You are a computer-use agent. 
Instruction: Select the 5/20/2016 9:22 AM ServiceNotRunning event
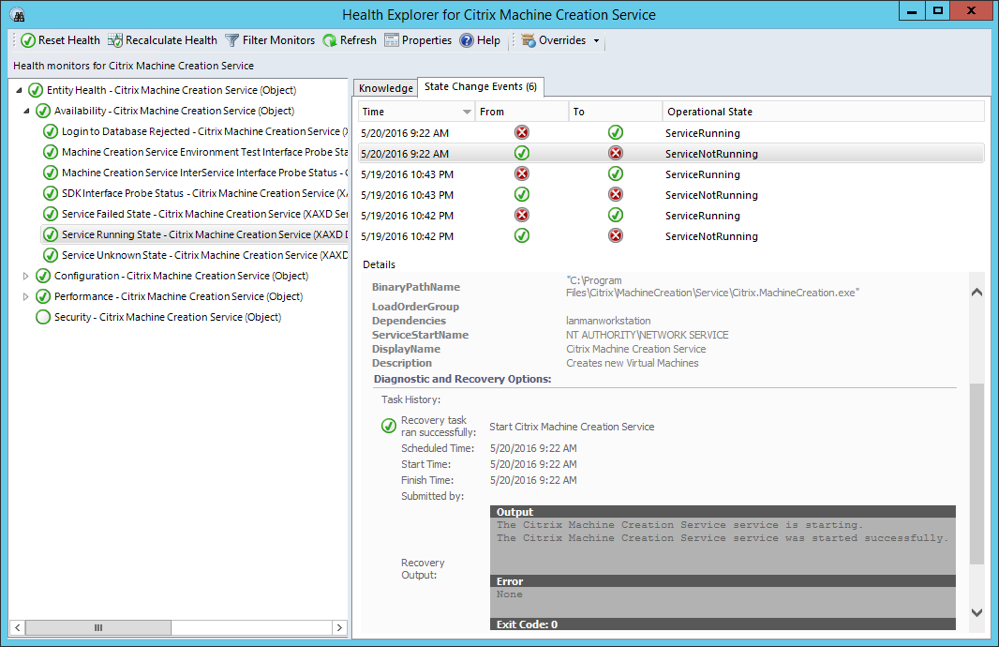pyautogui.click(x=671, y=153)
